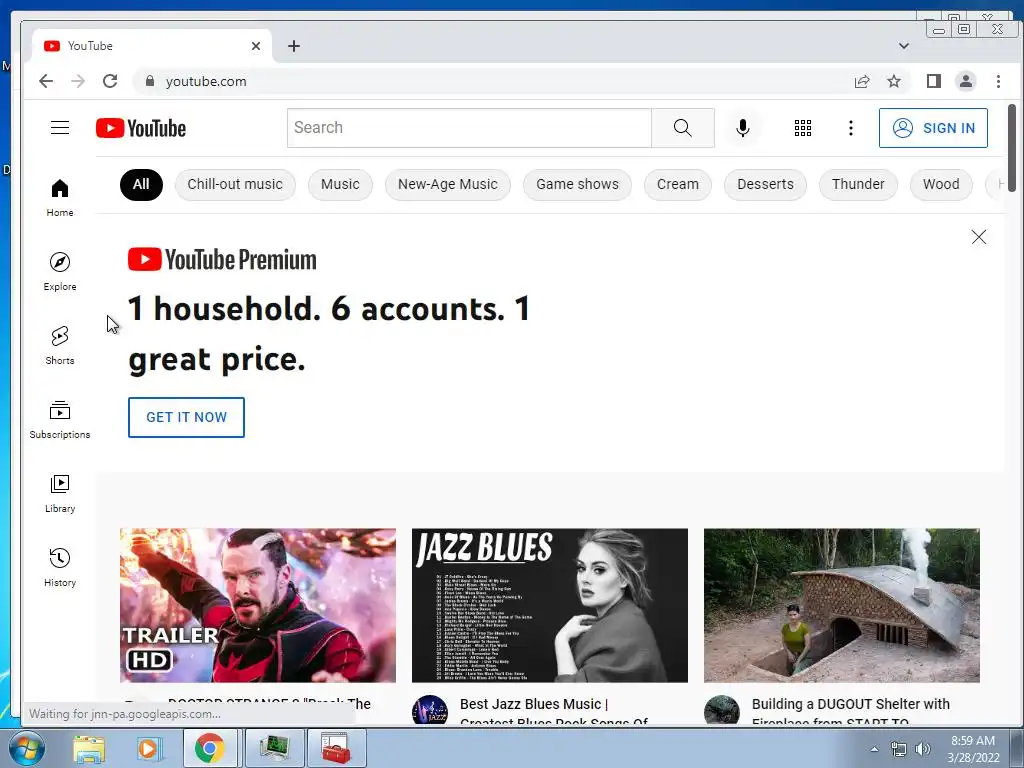
Task: Bookmark this page with star icon
Action: [894, 81]
